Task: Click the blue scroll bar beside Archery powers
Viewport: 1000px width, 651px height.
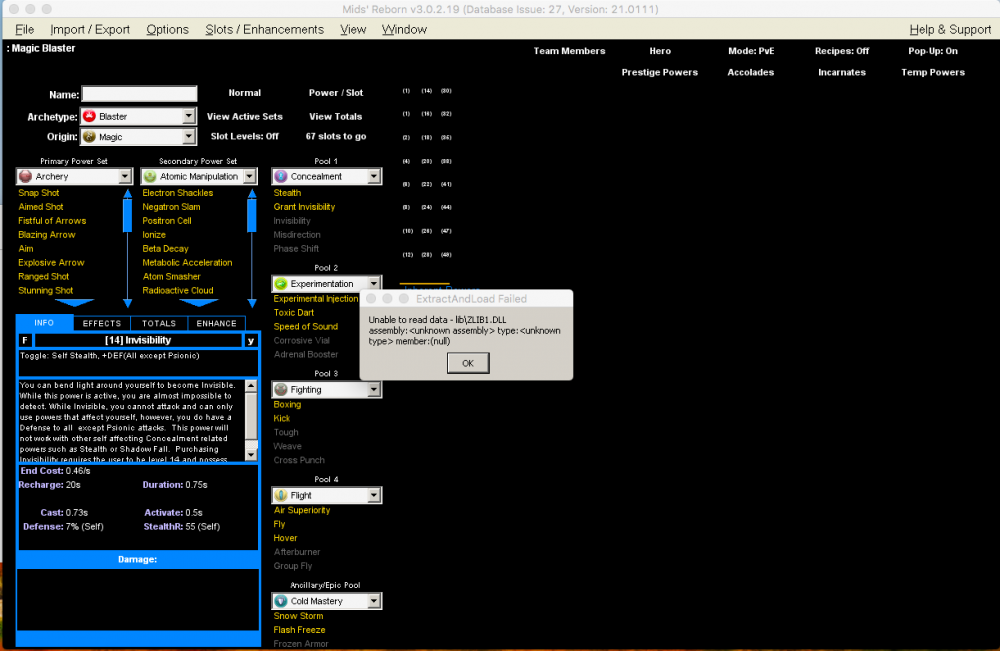Action: point(127,250)
